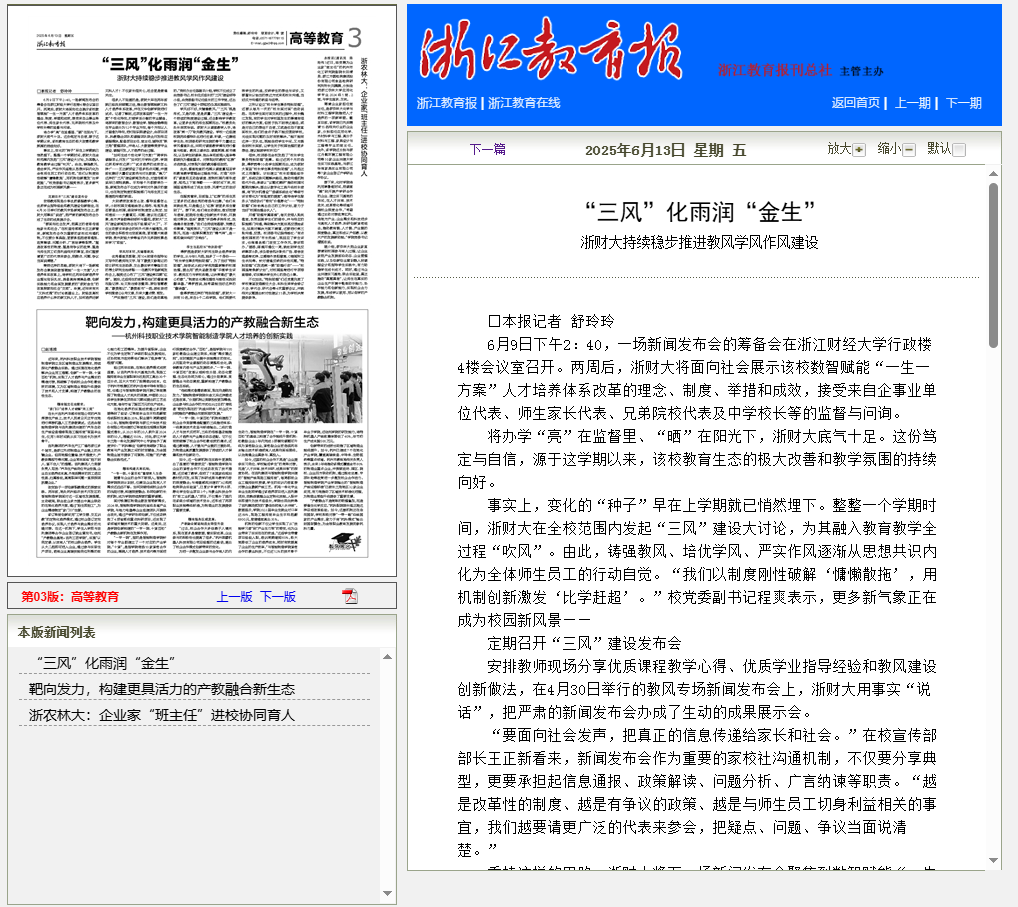Click the article pane scrollbar thumb
1018x907 pixels.
993,266
